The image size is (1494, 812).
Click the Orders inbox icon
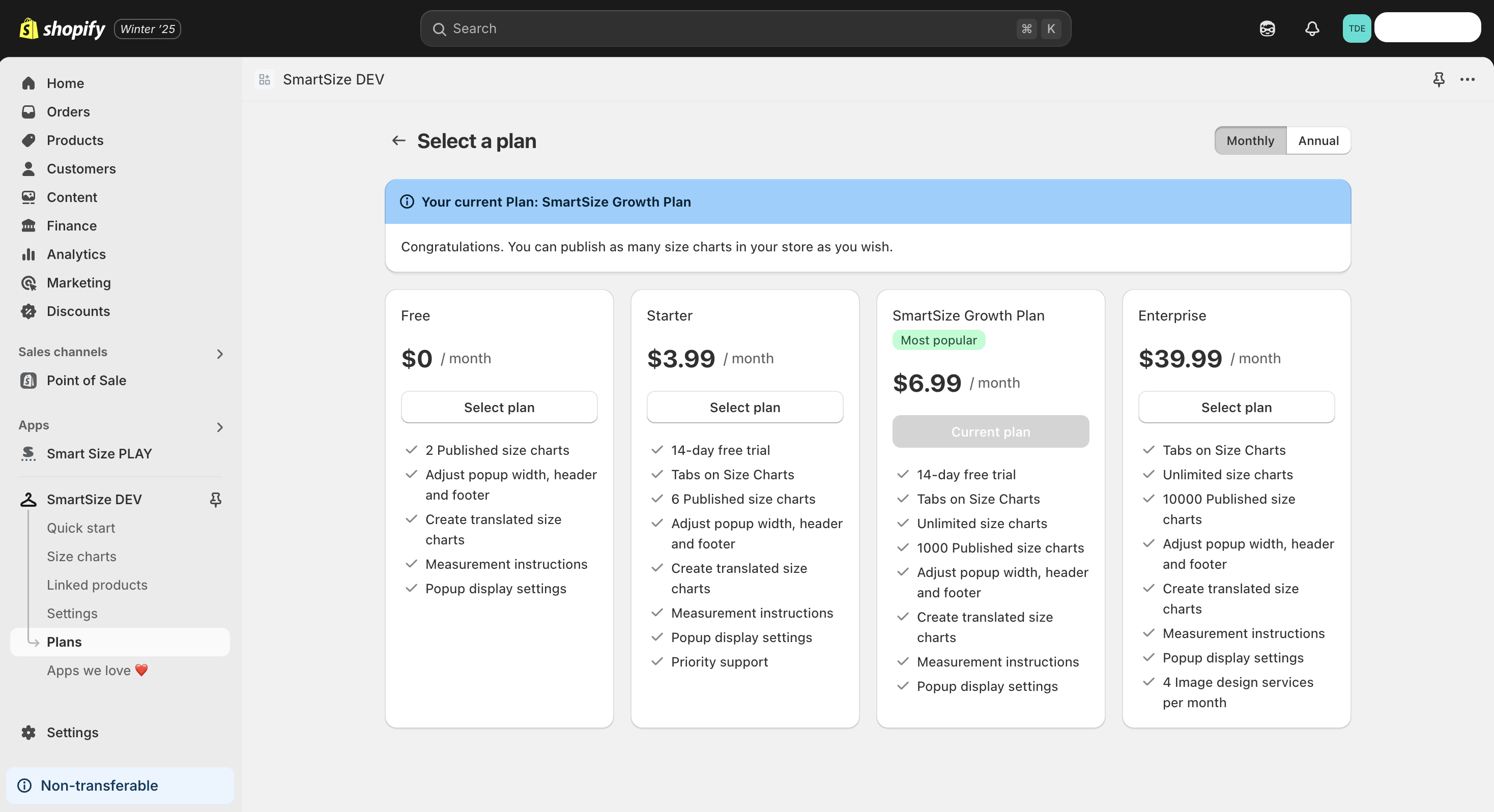(x=28, y=111)
